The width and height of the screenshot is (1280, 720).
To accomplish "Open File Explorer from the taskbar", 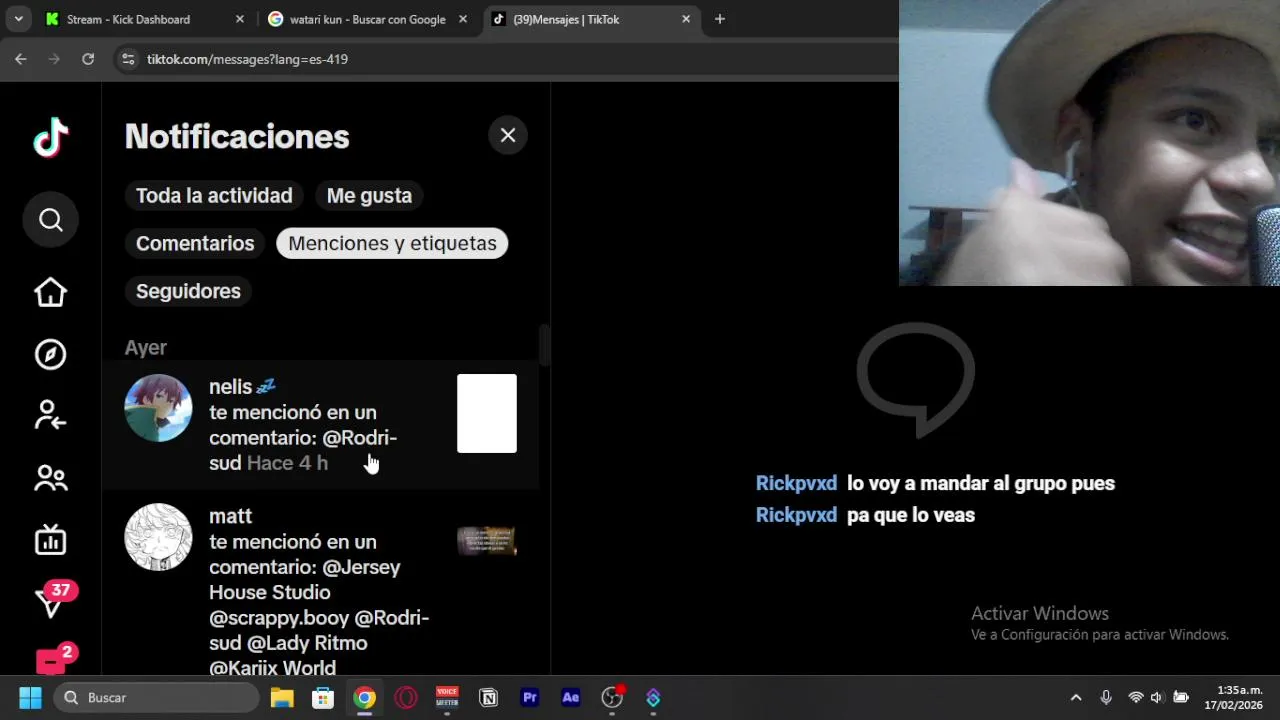I will tap(282, 698).
